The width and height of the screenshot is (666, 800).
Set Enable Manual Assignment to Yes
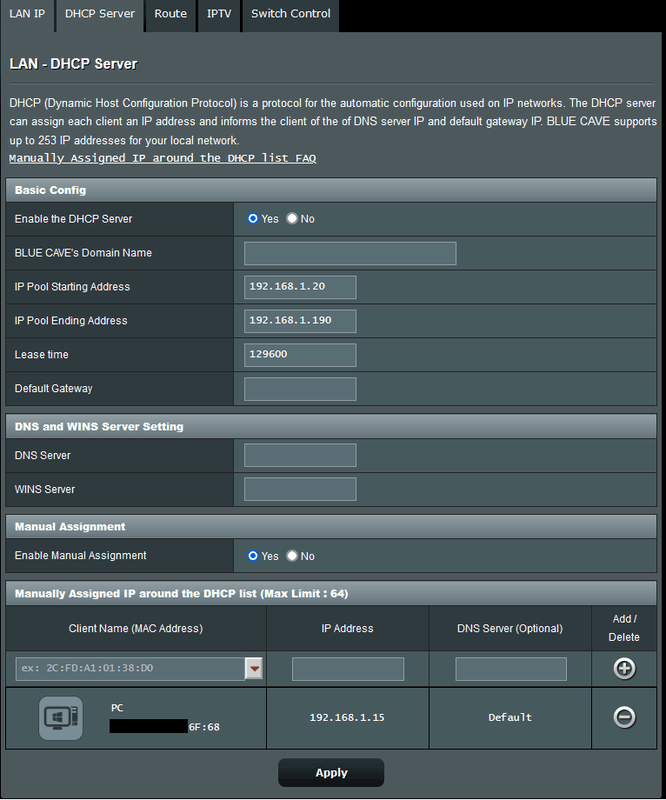[x=253, y=556]
